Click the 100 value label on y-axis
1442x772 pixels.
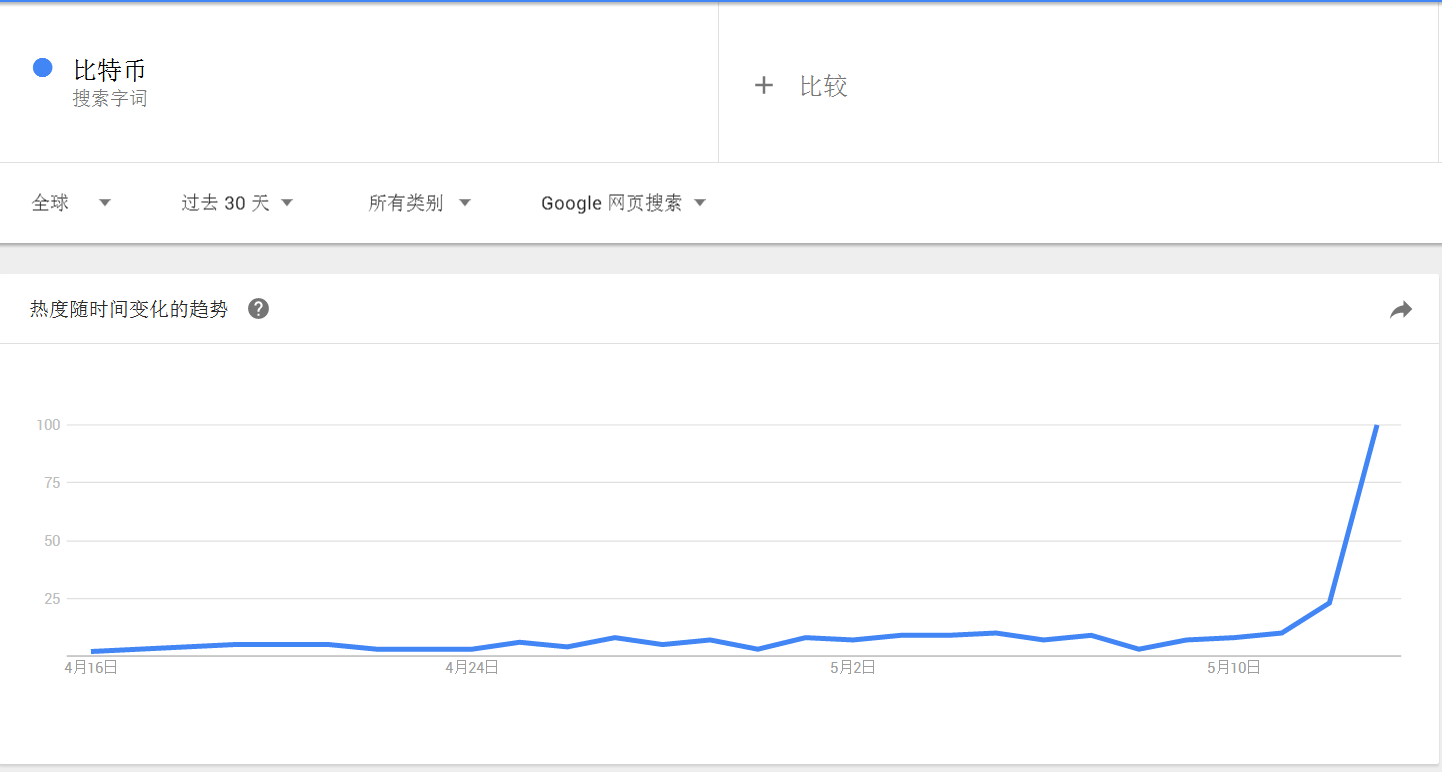(49, 425)
